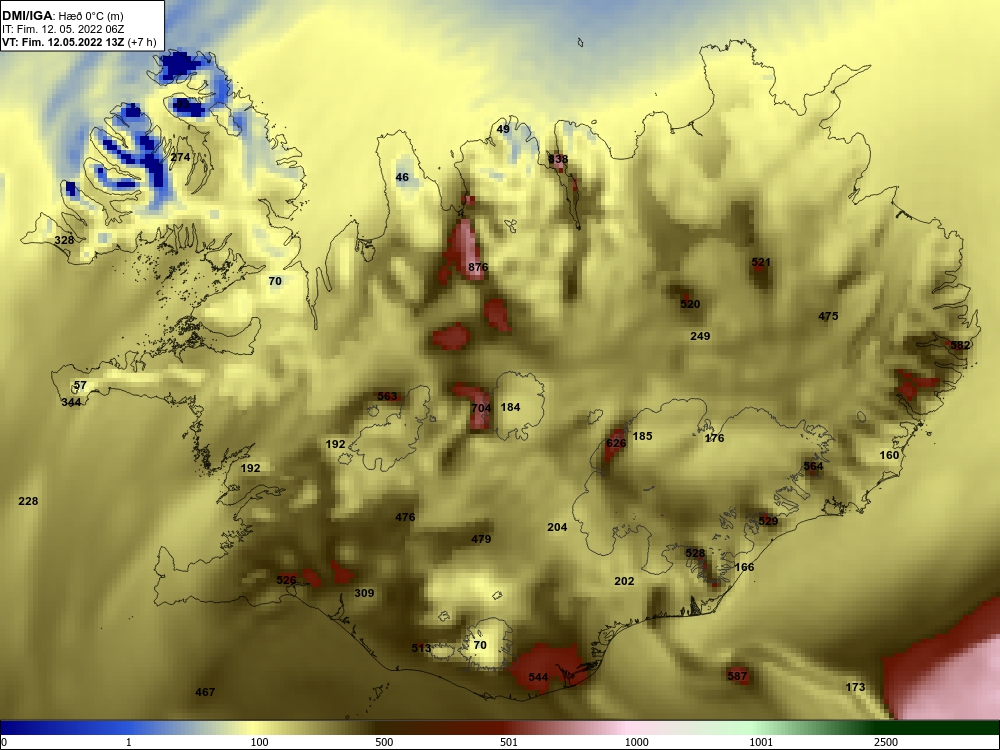The image size is (1000, 750).
Task: Click the 626 value label
Action: point(616,443)
